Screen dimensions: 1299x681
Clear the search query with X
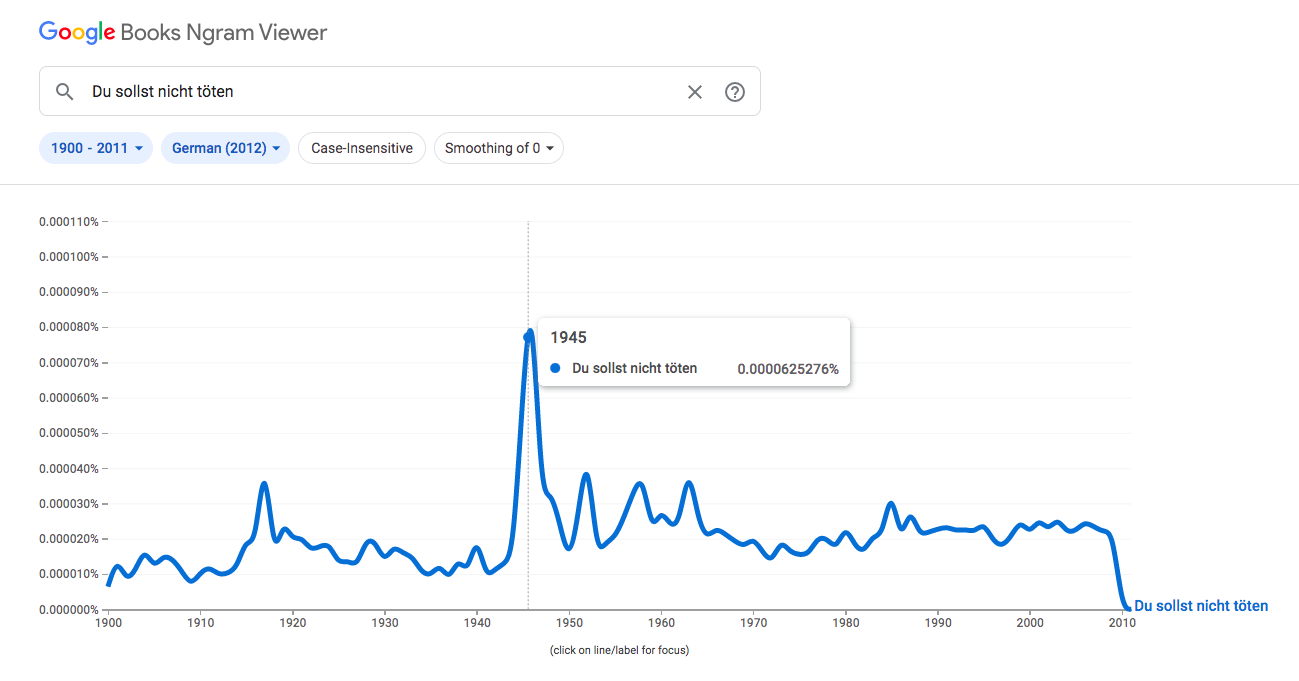(x=695, y=92)
